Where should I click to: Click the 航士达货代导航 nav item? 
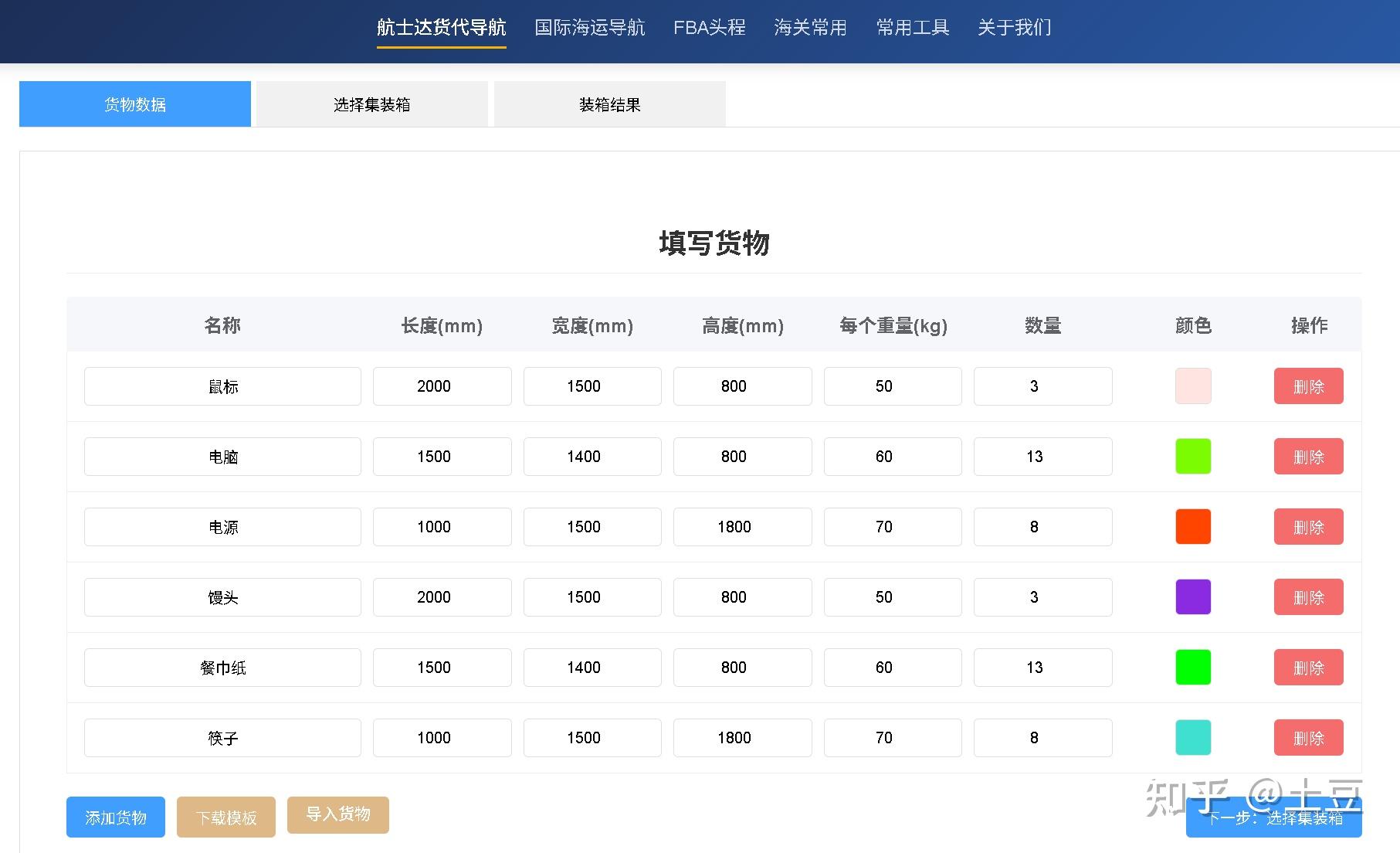pos(441,28)
